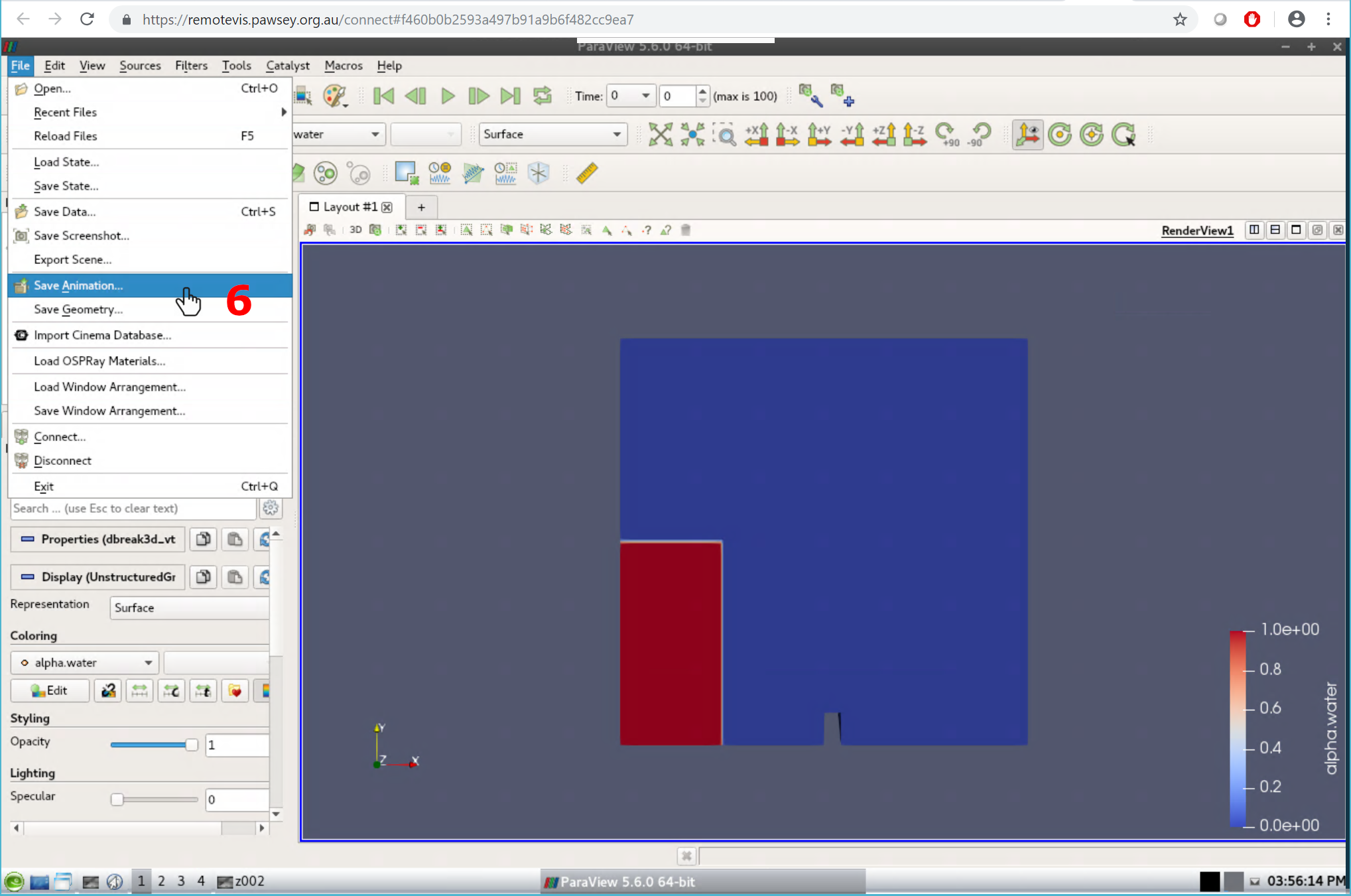This screenshot has height=896, width=1351.
Task: Click the Opacity value field
Action: click(237, 745)
